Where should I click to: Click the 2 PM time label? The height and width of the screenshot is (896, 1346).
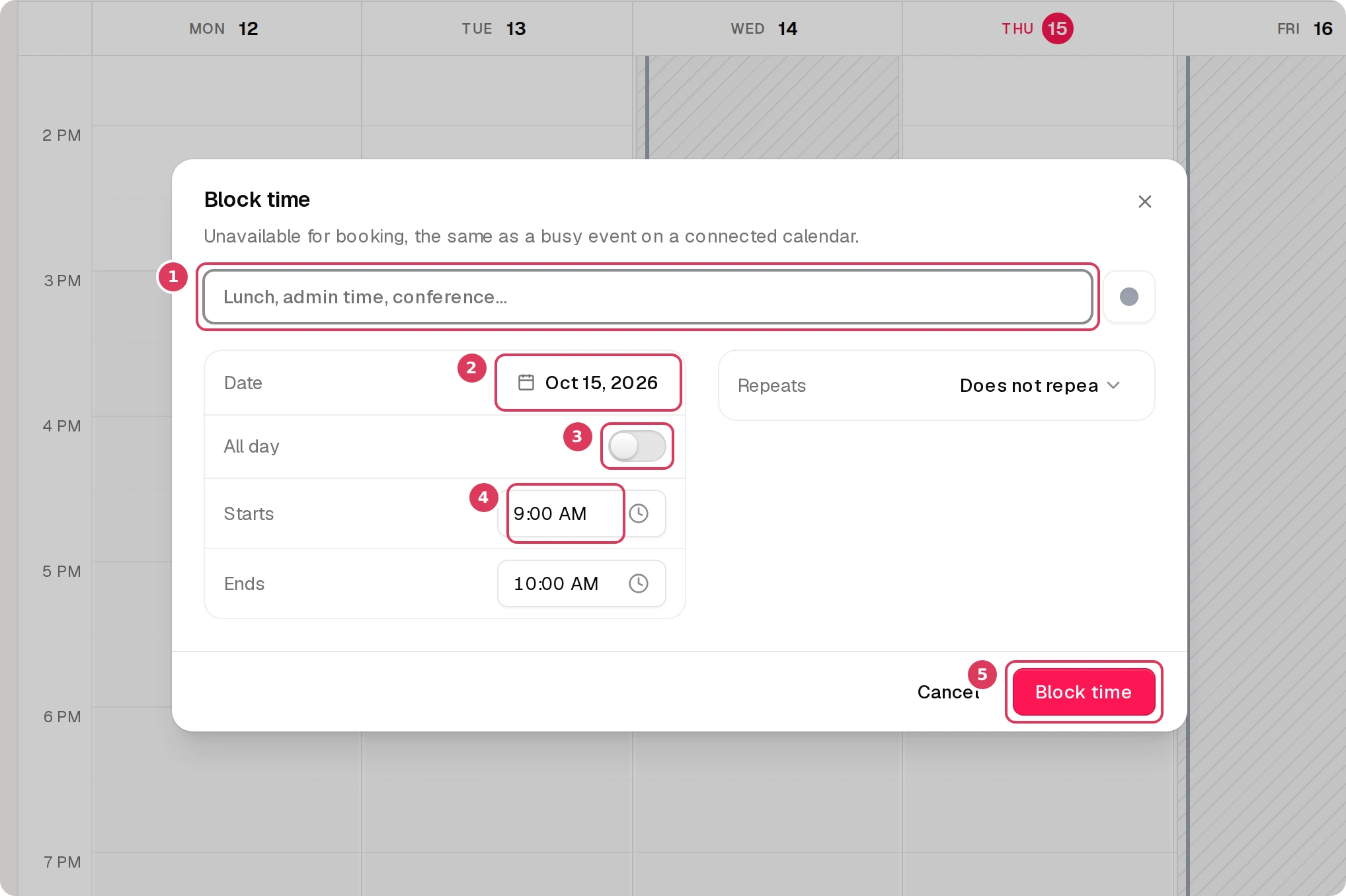click(61, 135)
